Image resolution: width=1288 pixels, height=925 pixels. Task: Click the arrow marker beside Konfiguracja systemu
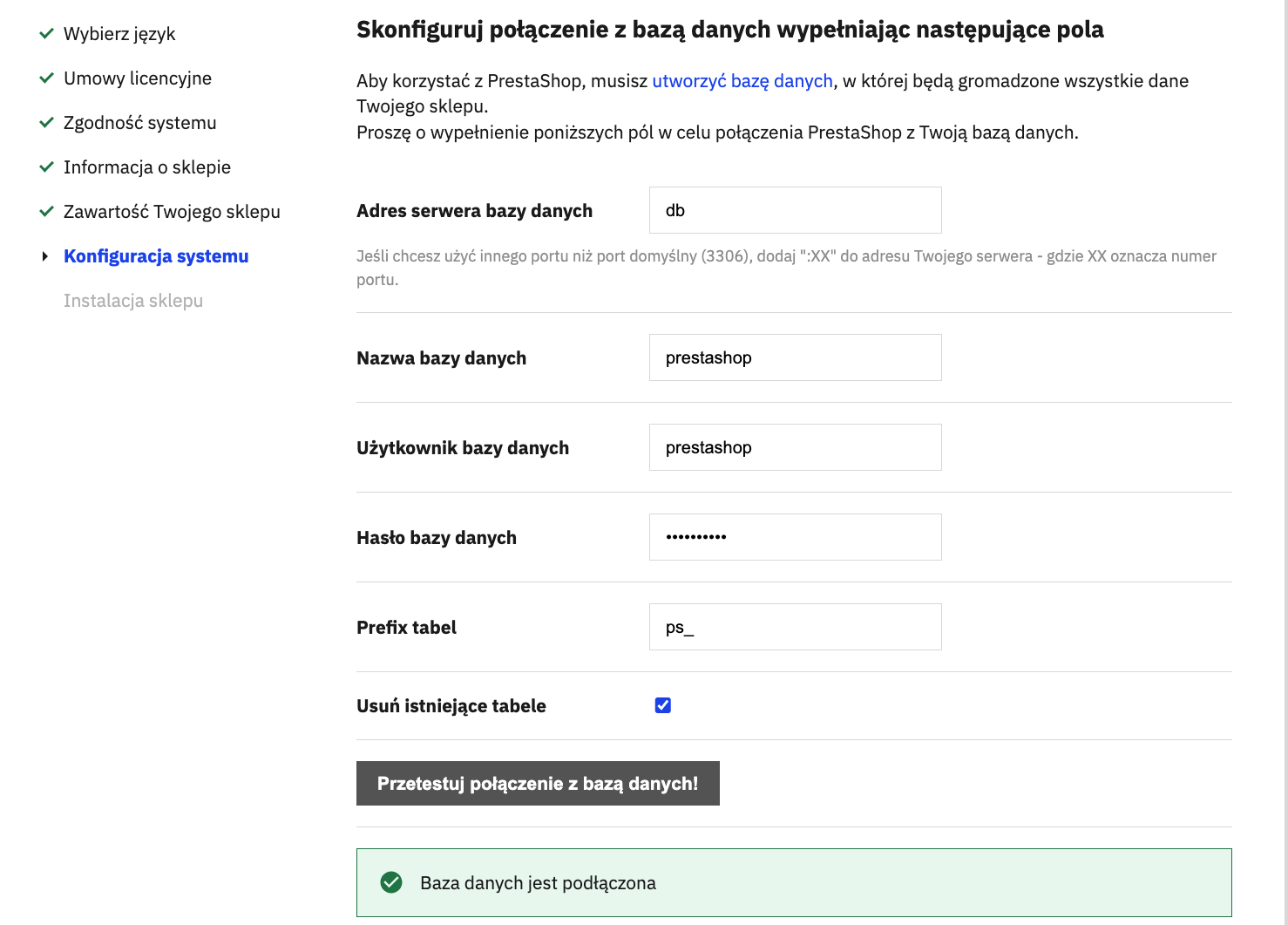click(45, 256)
